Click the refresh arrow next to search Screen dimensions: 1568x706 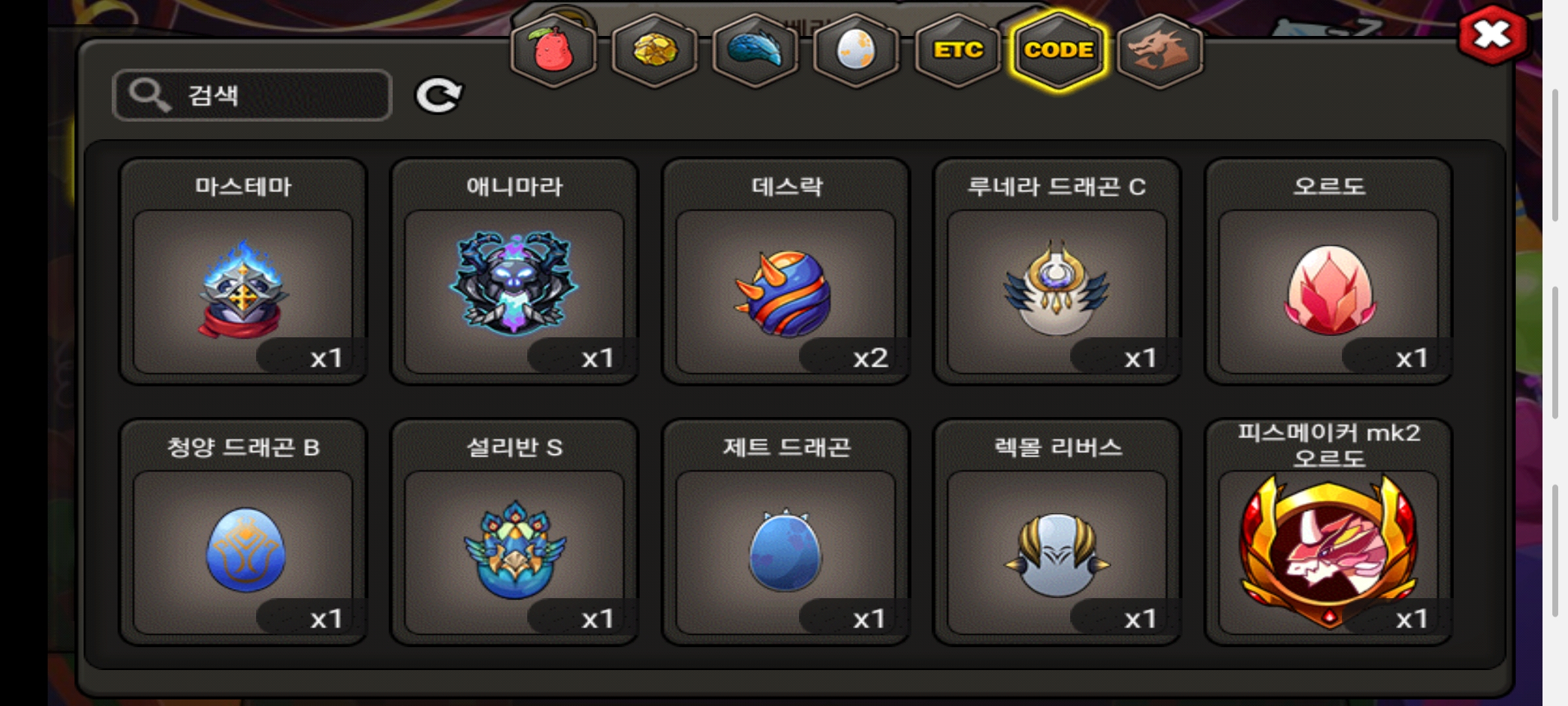(x=439, y=95)
